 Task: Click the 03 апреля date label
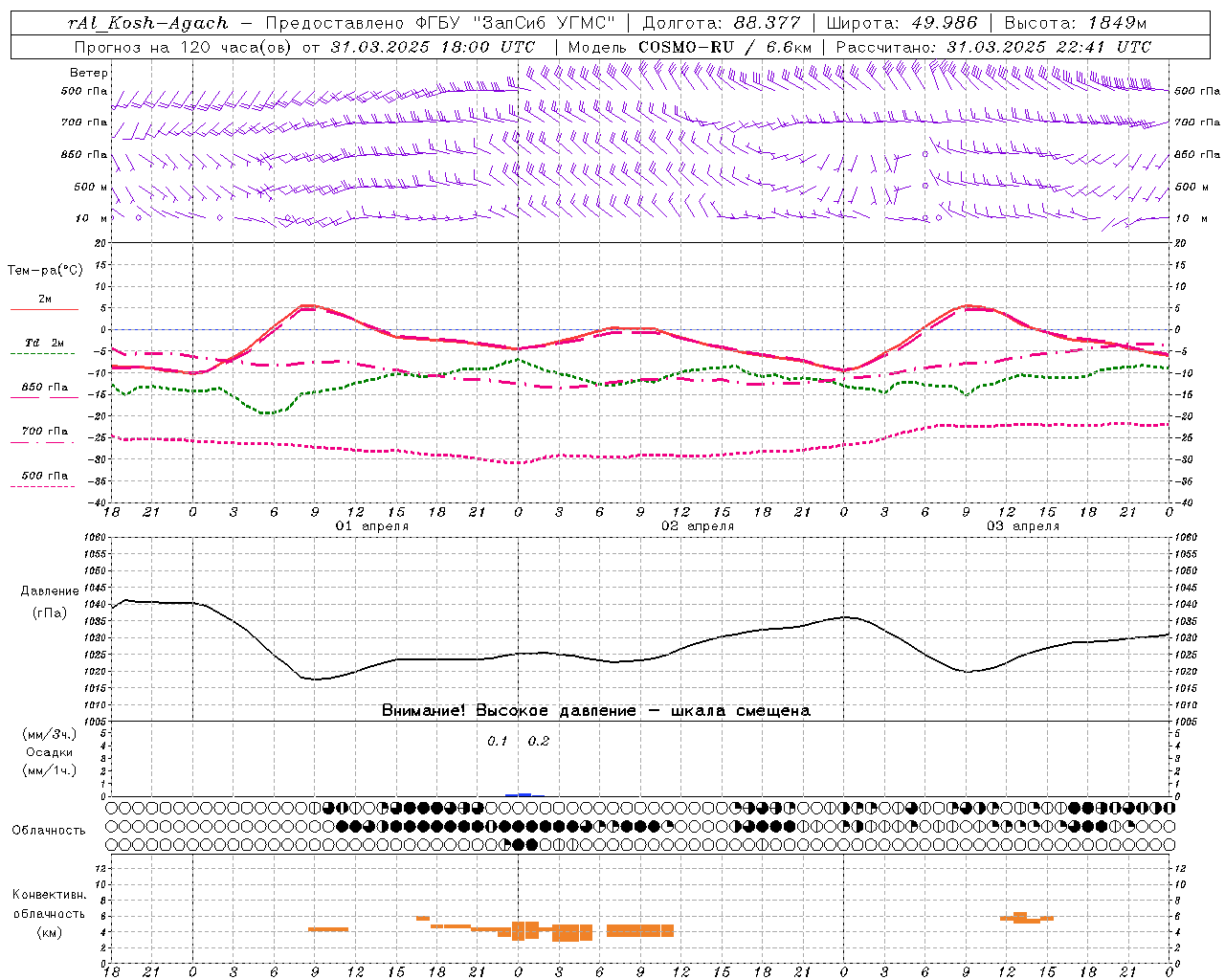(x=1023, y=526)
